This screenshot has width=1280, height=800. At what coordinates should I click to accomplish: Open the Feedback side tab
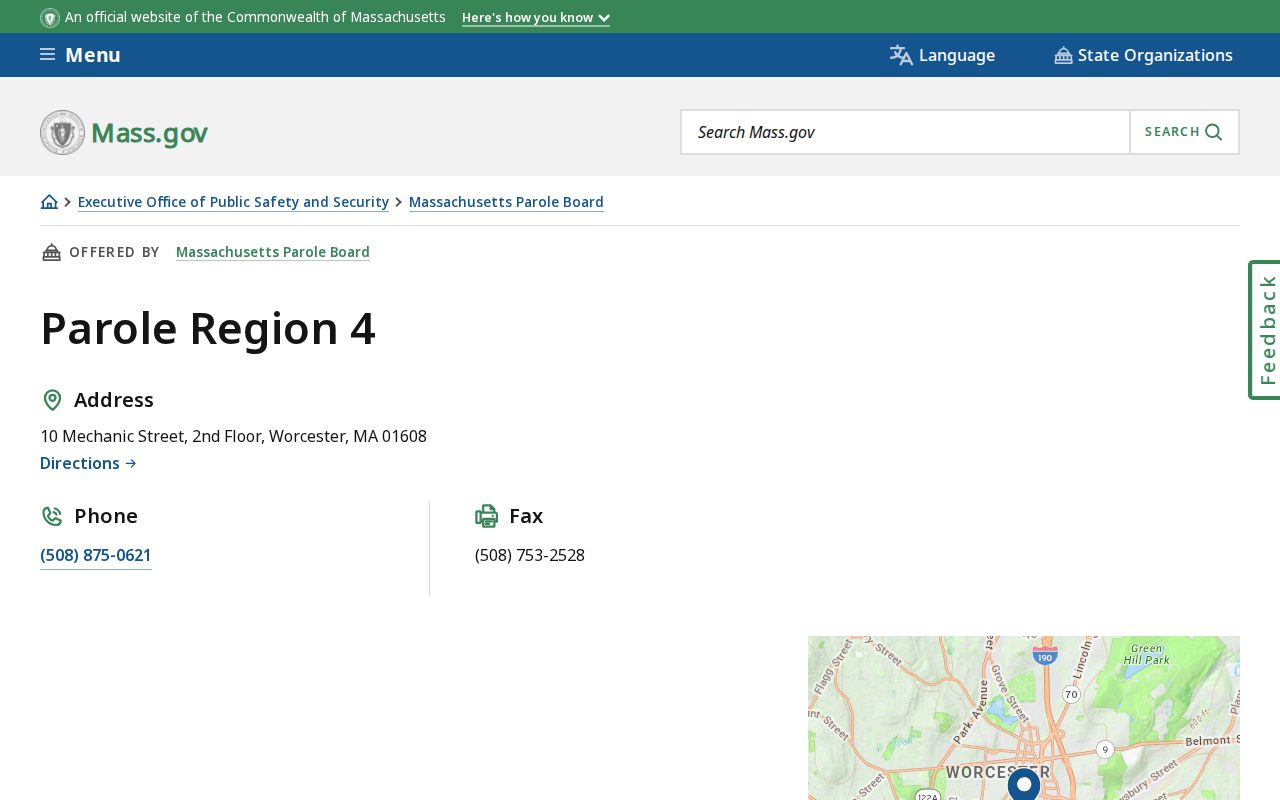[x=1266, y=330]
